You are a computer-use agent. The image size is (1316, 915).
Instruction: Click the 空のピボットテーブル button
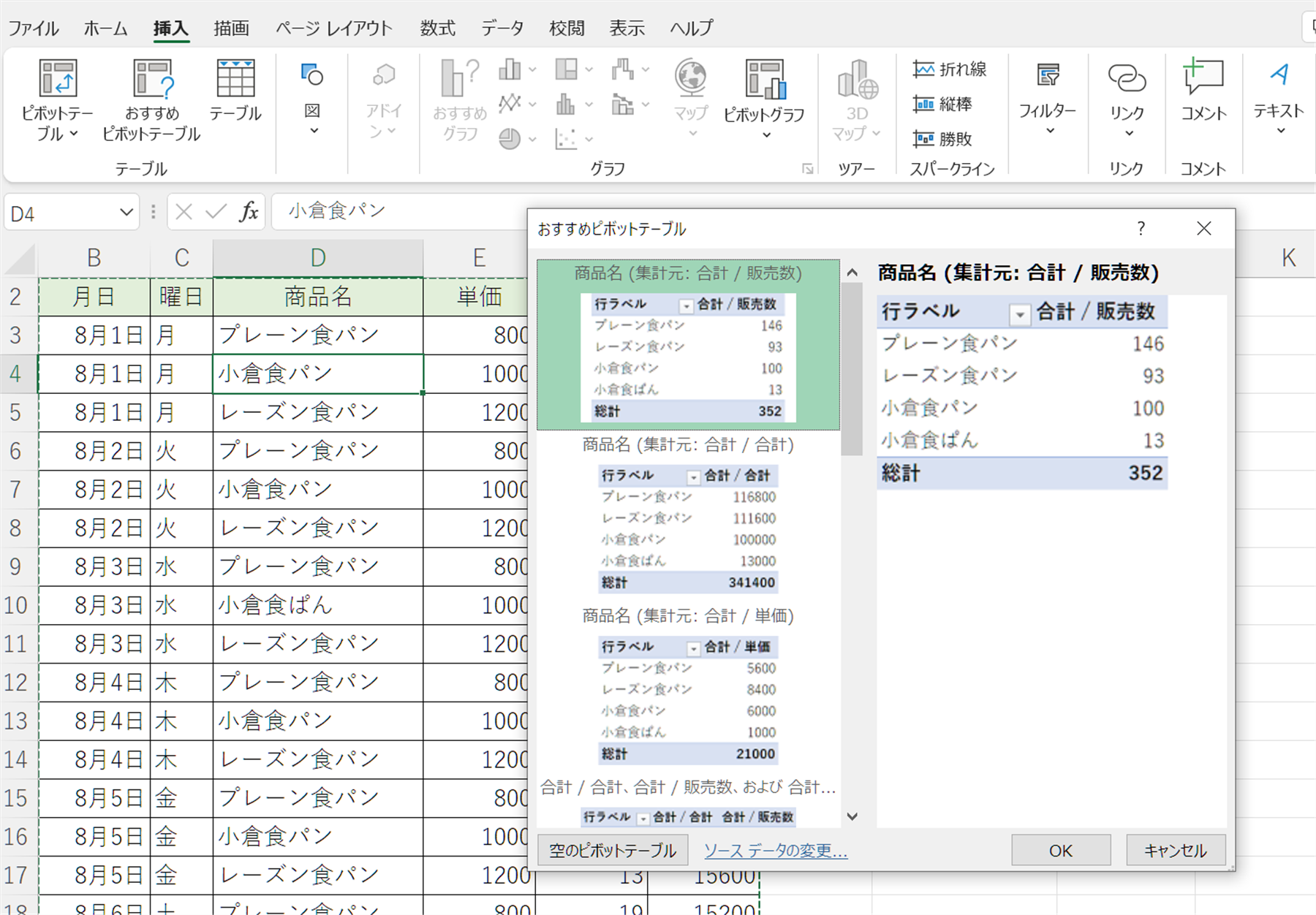(x=613, y=851)
